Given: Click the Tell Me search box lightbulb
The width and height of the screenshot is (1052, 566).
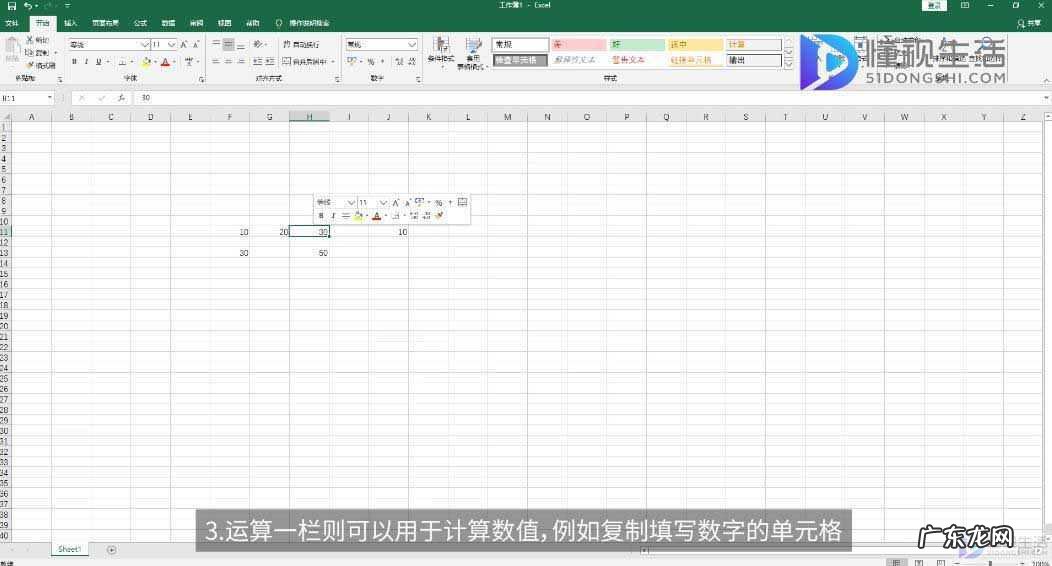Looking at the screenshot, I should point(279,23).
